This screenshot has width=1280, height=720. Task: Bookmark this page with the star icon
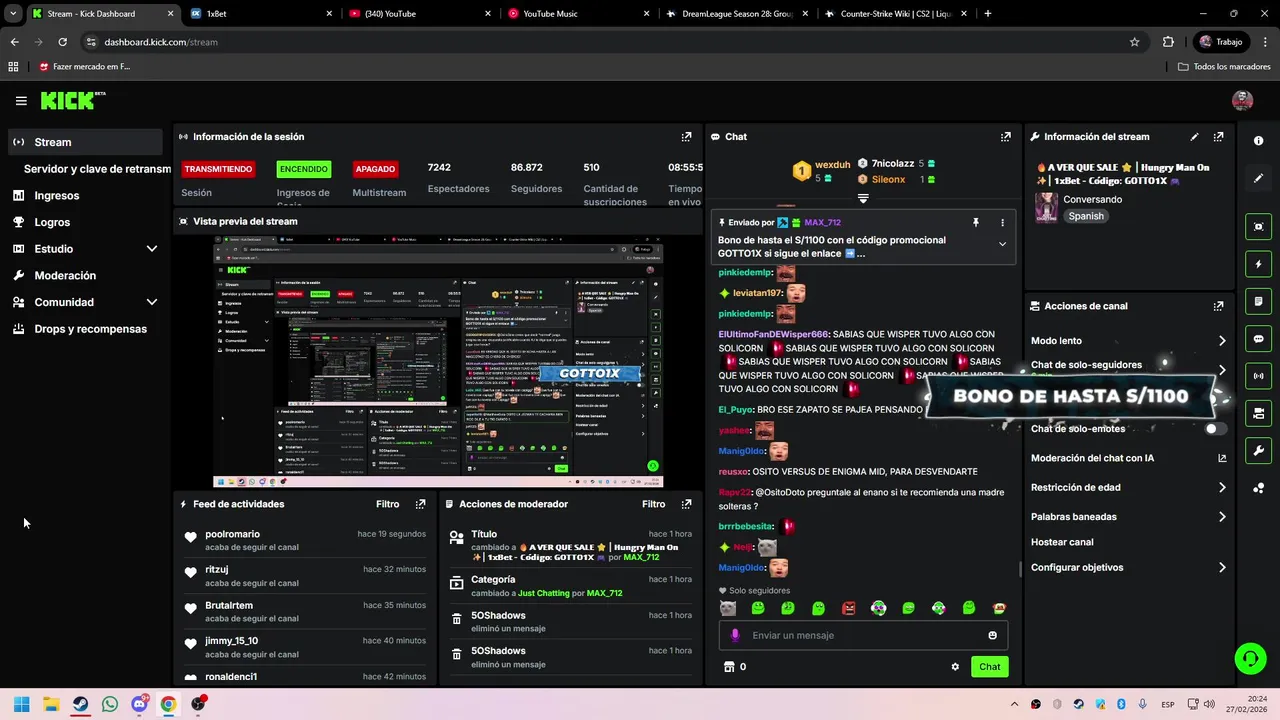tap(1134, 42)
